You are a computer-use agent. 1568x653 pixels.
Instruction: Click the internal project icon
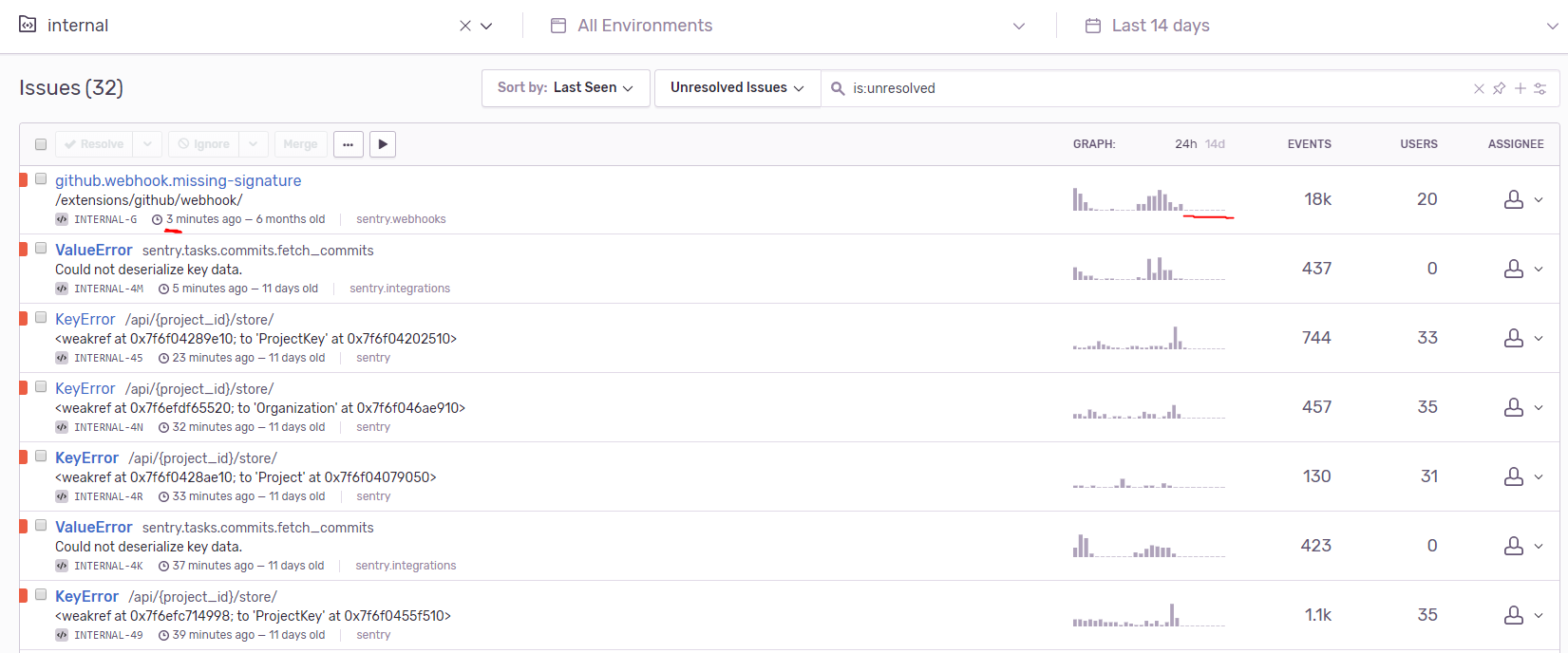(28, 25)
